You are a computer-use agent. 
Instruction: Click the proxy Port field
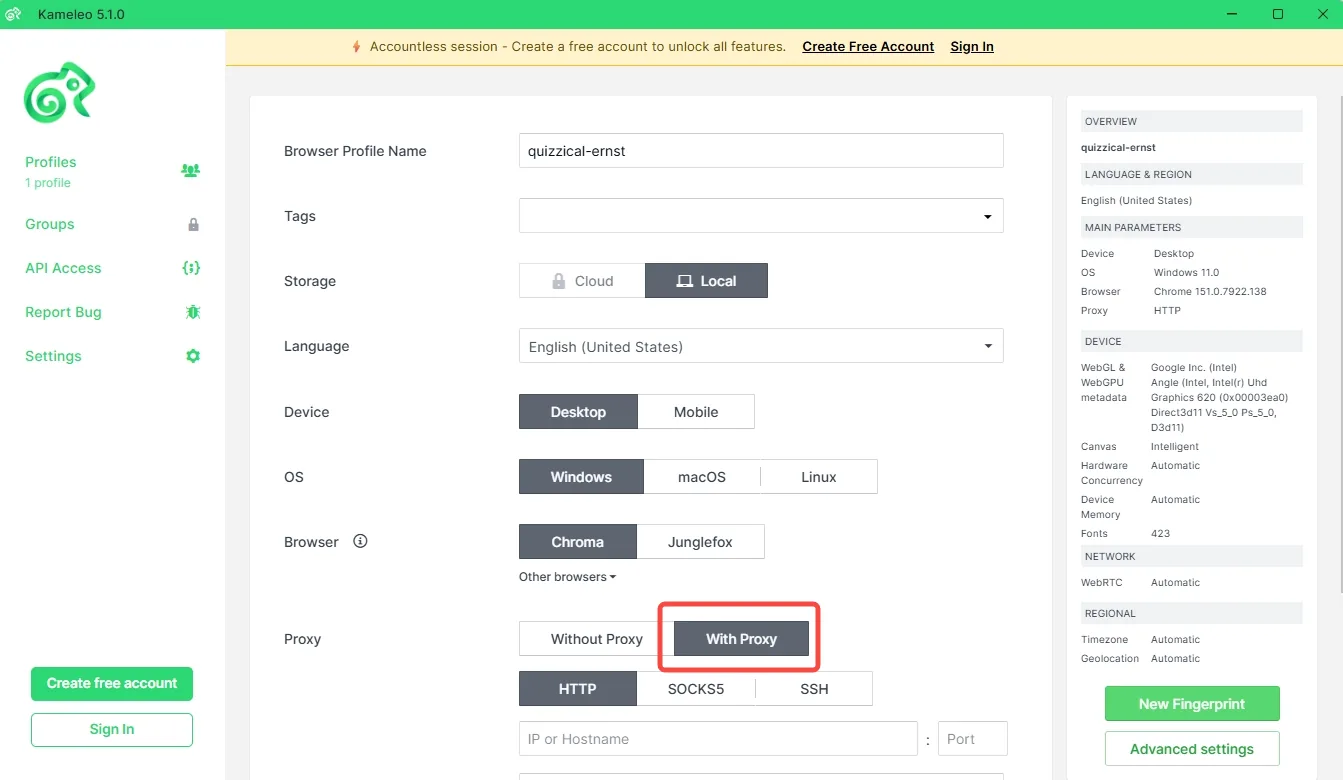pyautogui.click(x=973, y=739)
